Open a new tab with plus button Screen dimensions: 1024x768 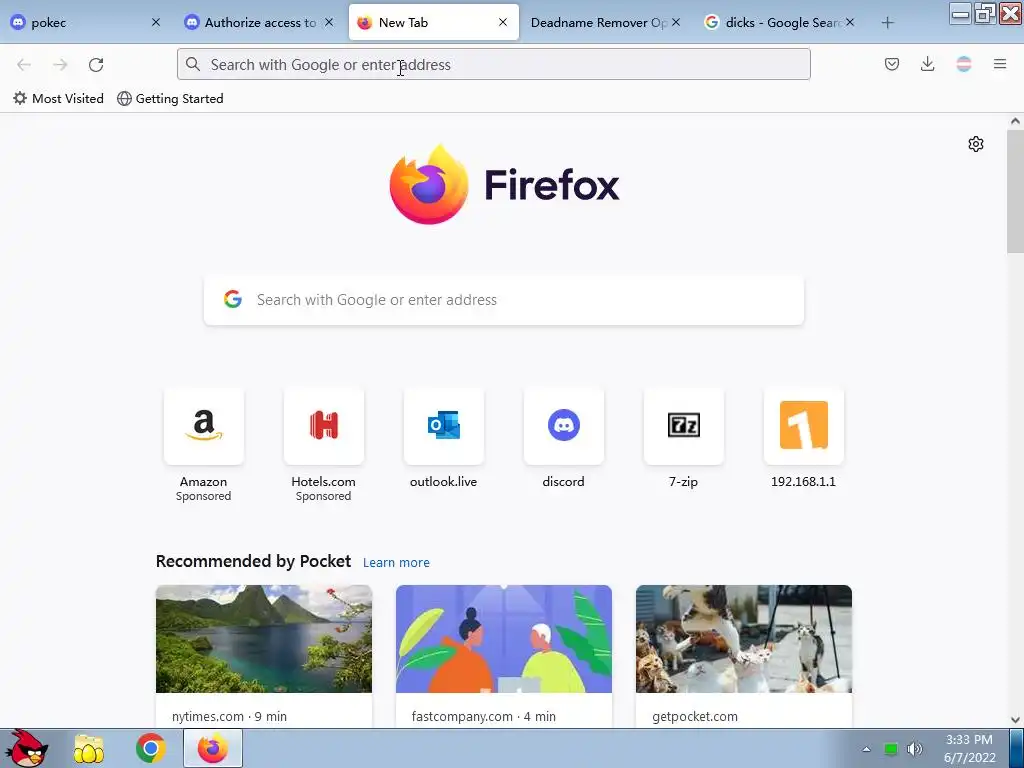tap(887, 23)
